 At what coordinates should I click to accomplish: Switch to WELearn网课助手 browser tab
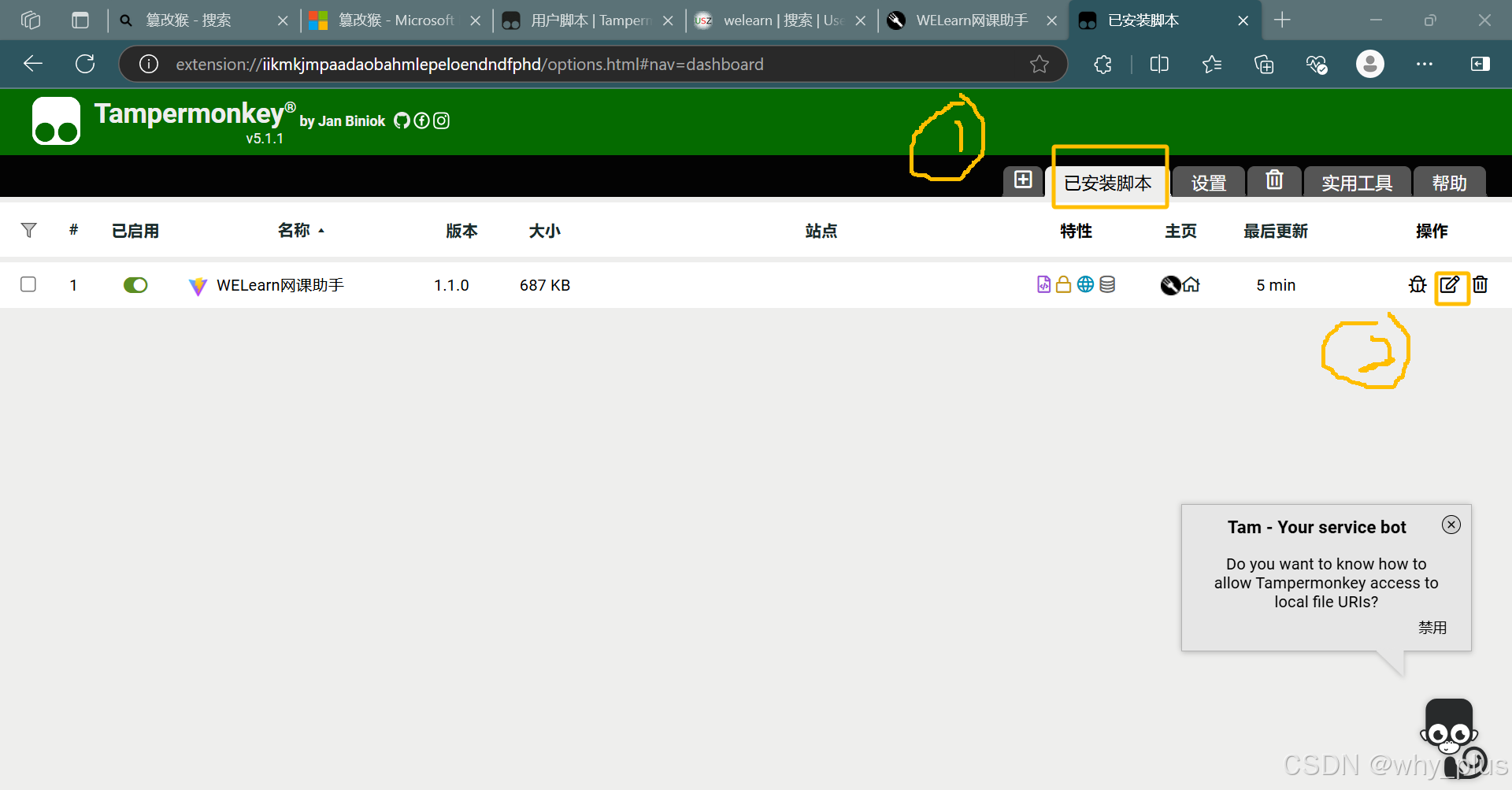pos(972,20)
